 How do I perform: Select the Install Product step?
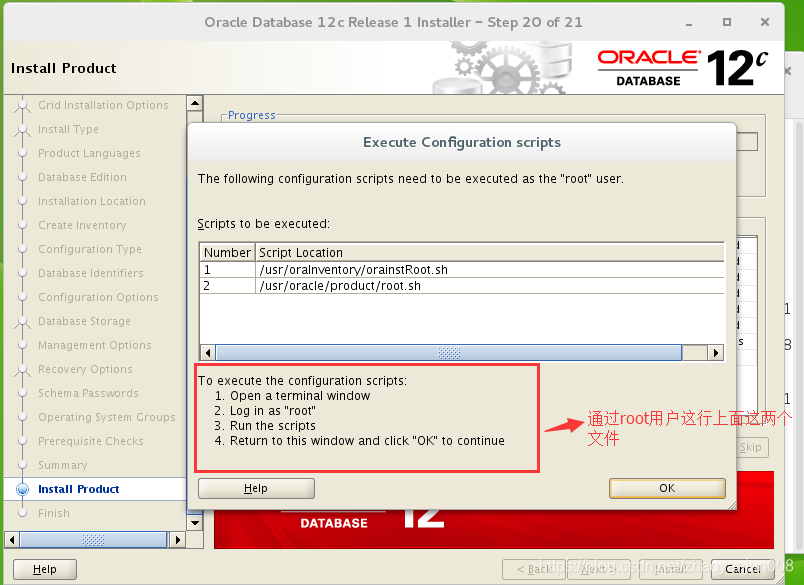[x=78, y=489]
